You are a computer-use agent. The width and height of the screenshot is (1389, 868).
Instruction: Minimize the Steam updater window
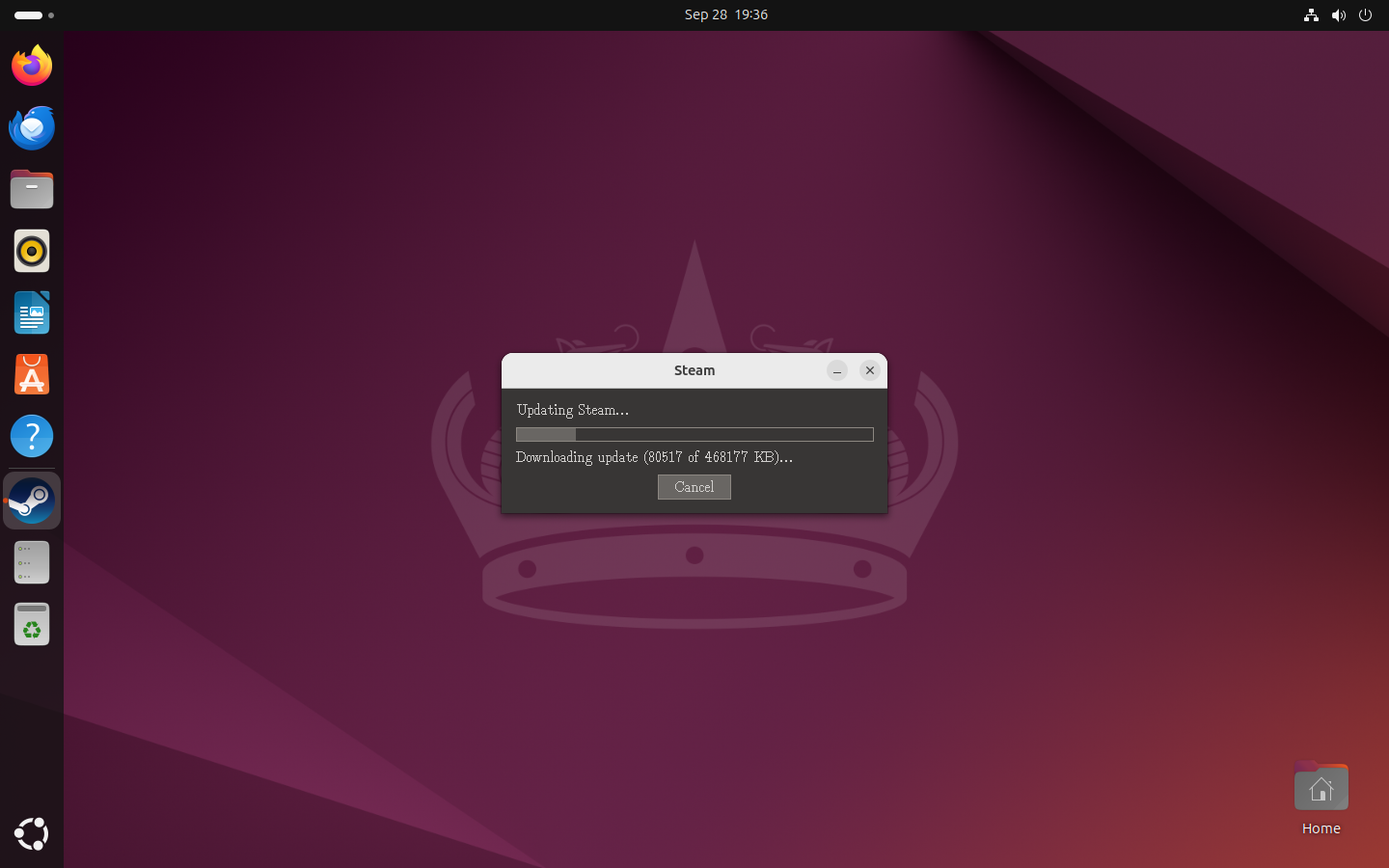pos(836,370)
